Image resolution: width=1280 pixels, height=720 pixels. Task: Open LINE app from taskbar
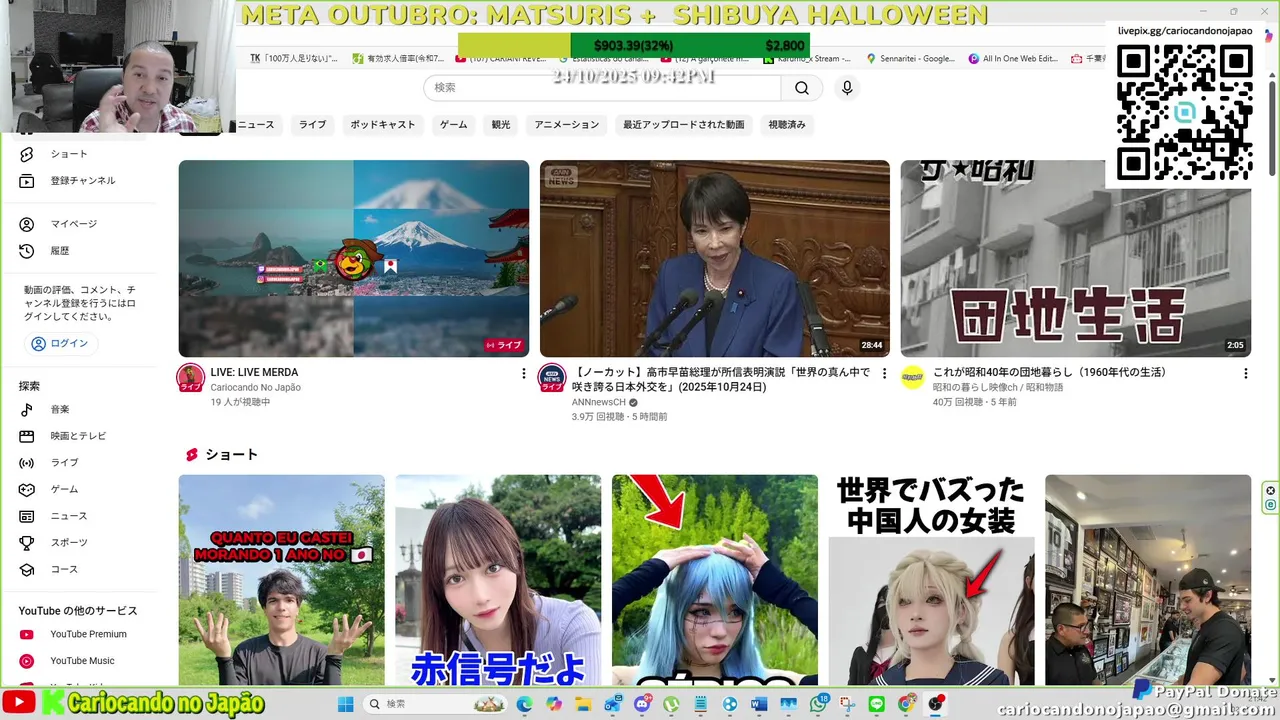click(877, 704)
